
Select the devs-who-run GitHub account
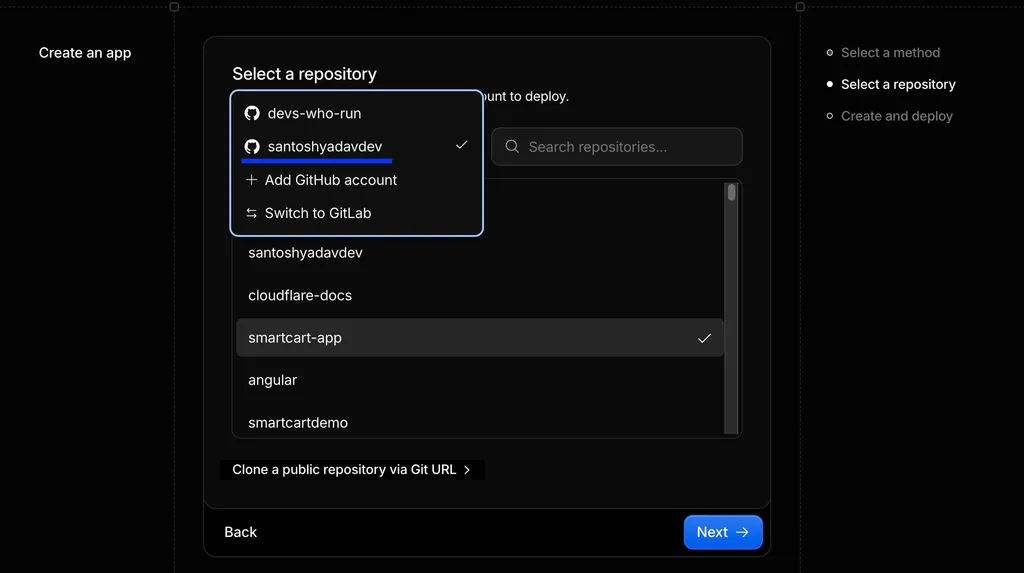[x=357, y=113]
